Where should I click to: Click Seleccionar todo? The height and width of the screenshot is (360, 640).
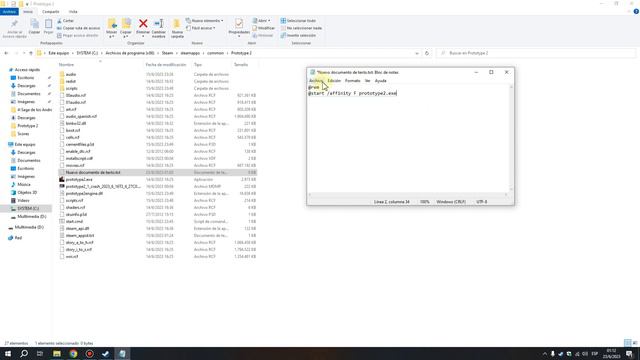pos(298,21)
